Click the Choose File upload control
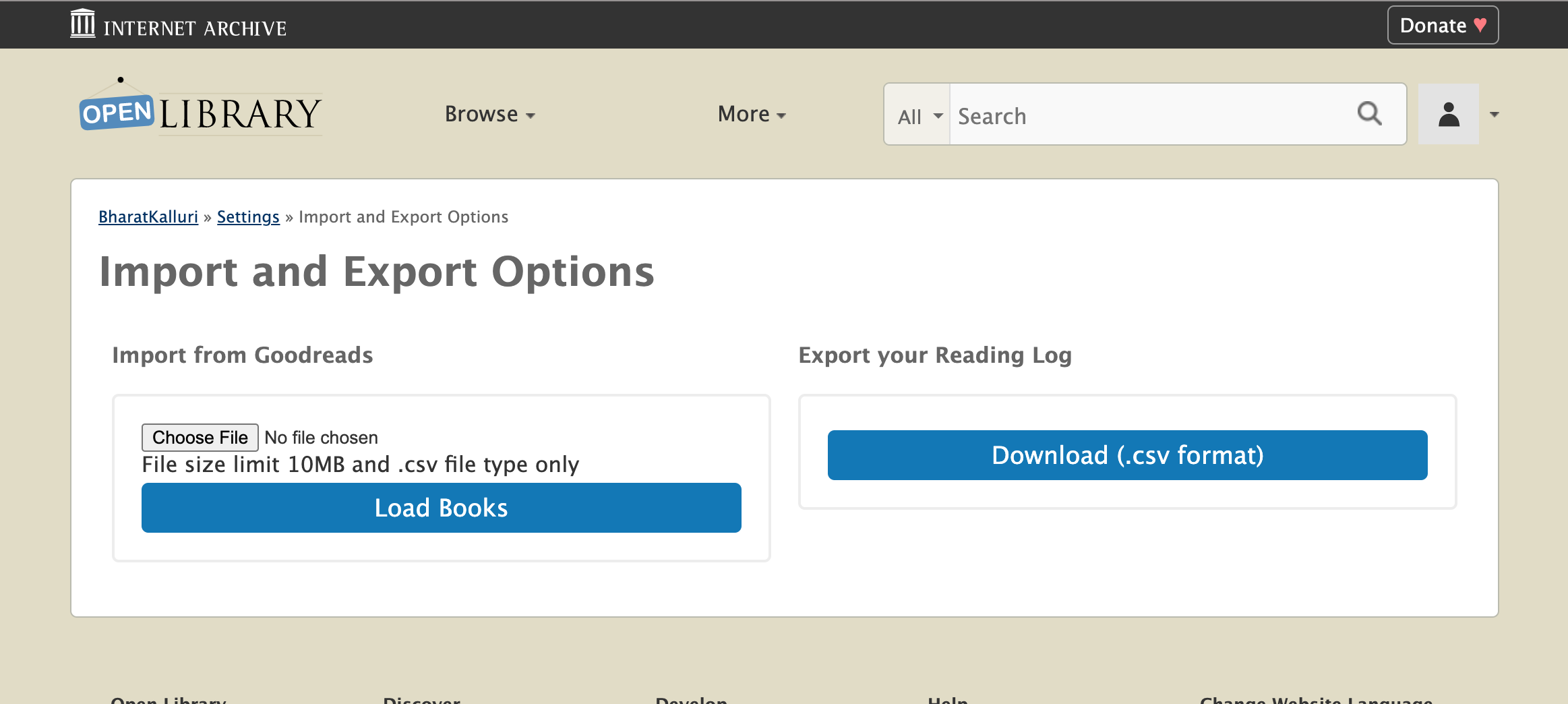Image resolution: width=1568 pixels, height=704 pixels. 200,437
